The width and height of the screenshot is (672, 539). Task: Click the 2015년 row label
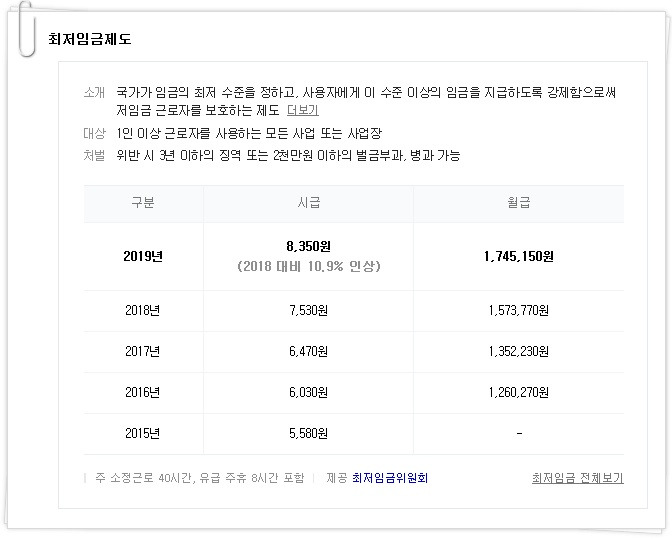143,434
